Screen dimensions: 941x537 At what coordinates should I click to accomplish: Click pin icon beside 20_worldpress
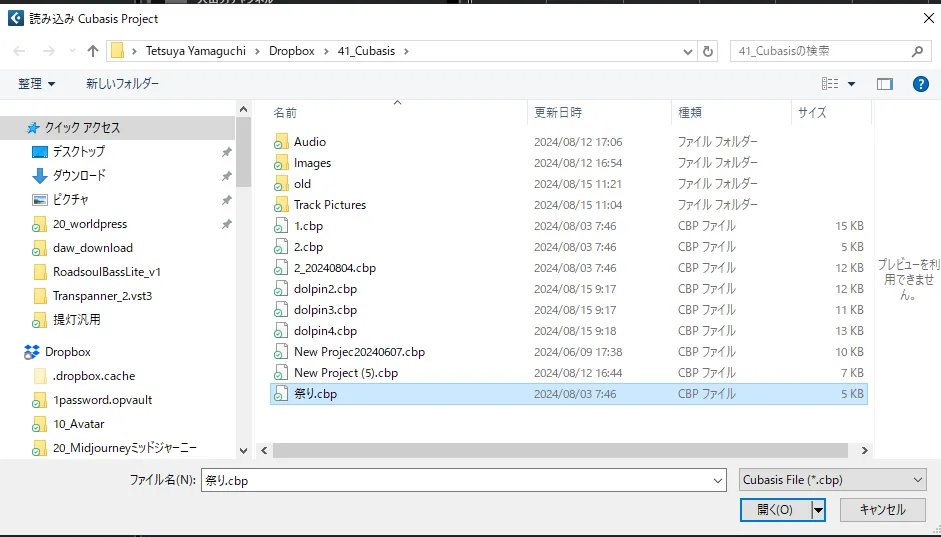pos(226,224)
